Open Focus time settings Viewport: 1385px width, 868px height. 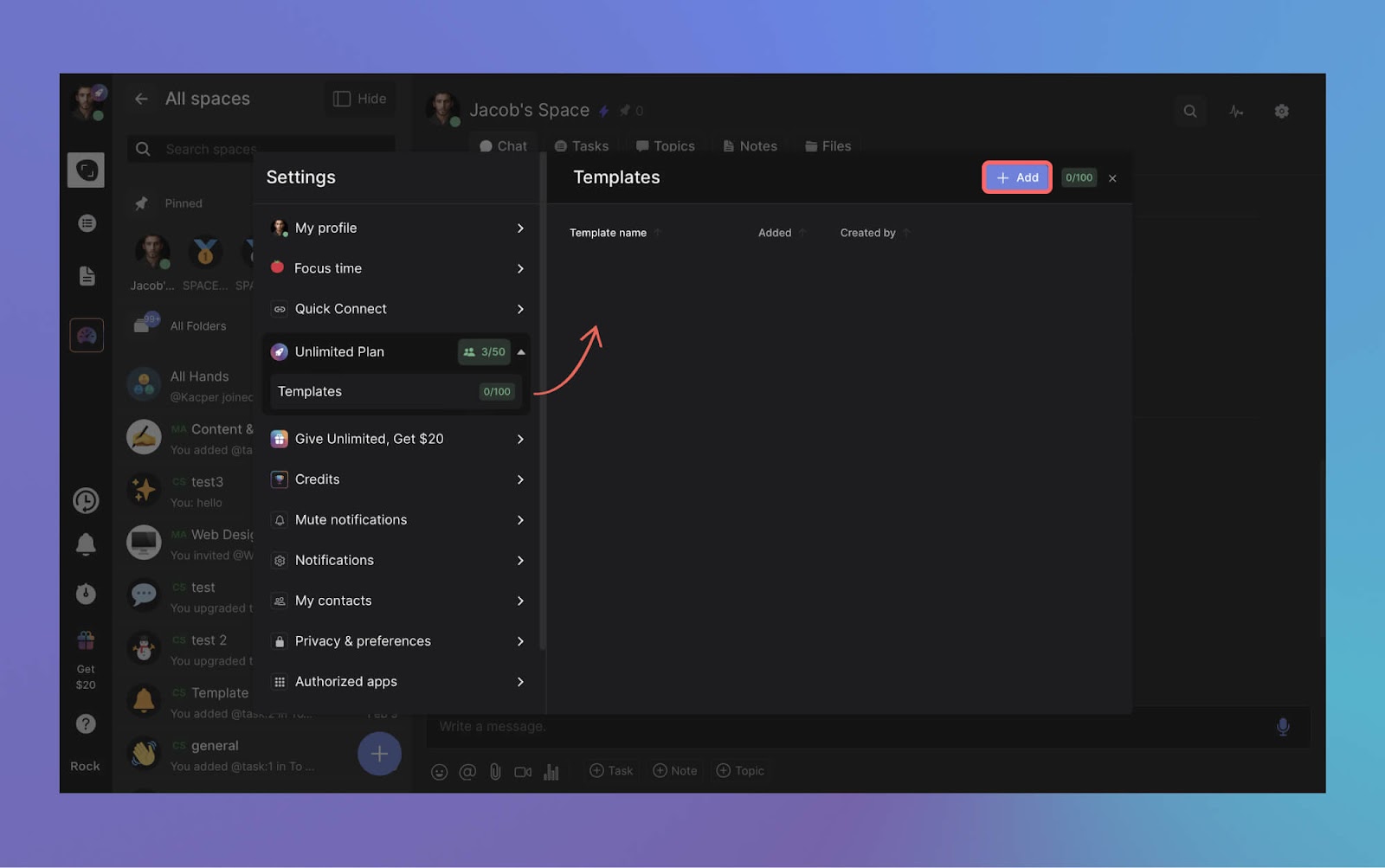tap(396, 268)
